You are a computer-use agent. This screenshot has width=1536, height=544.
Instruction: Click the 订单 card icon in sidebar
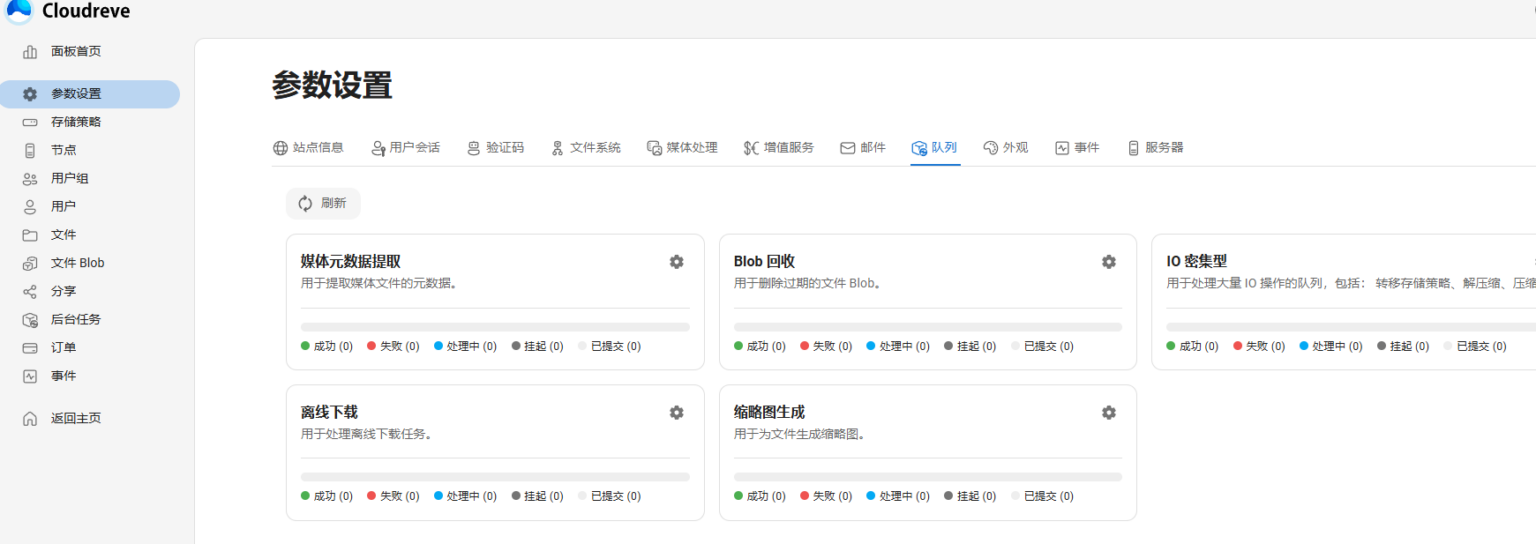(30, 348)
